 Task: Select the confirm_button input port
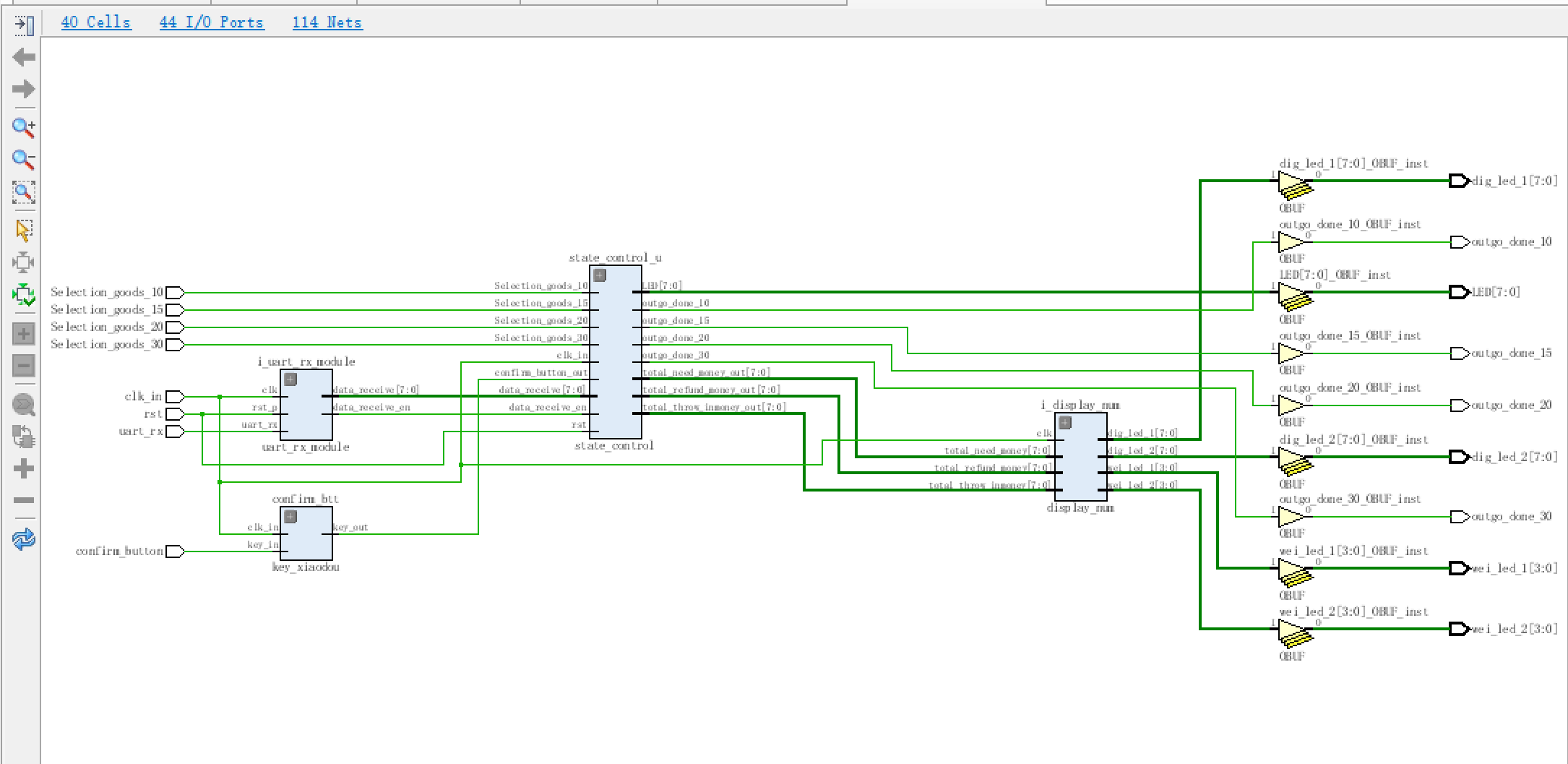pos(175,551)
